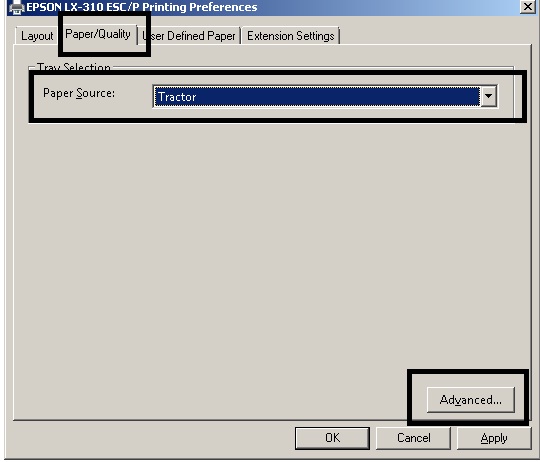This screenshot has width=540, height=462.
Task: Dismiss the dialog using Cancel
Action: 414,438
